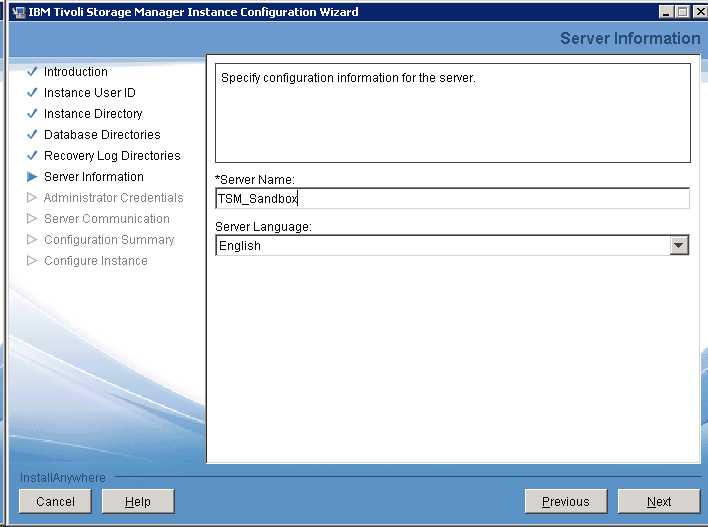The width and height of the screenshot is (708, 527).
Task: Select the English language combo box
Action: coord(441,246)
